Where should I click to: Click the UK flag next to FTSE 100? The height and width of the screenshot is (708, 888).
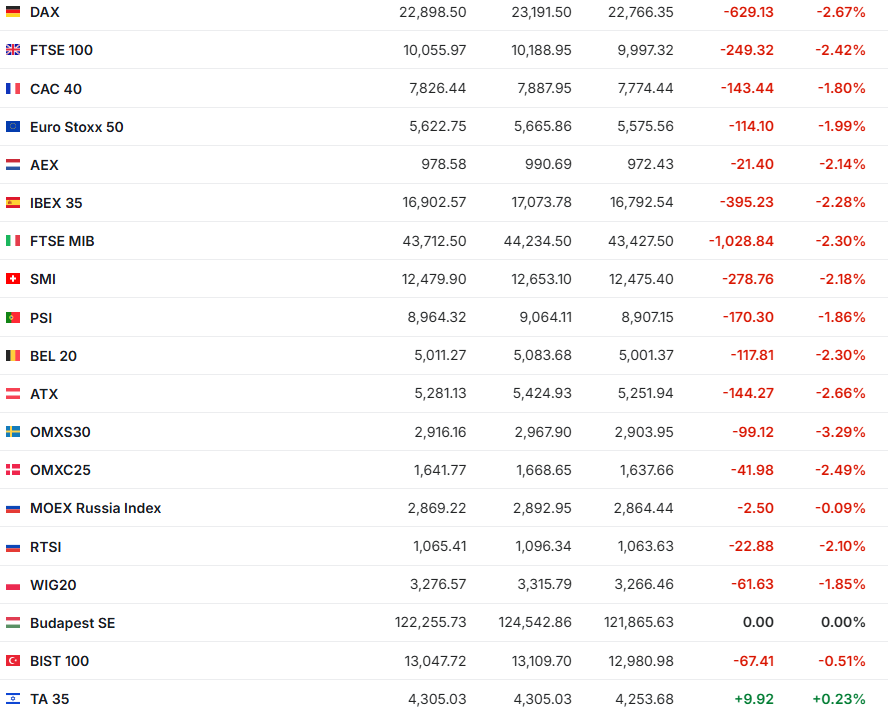click(x=13, y=50)
